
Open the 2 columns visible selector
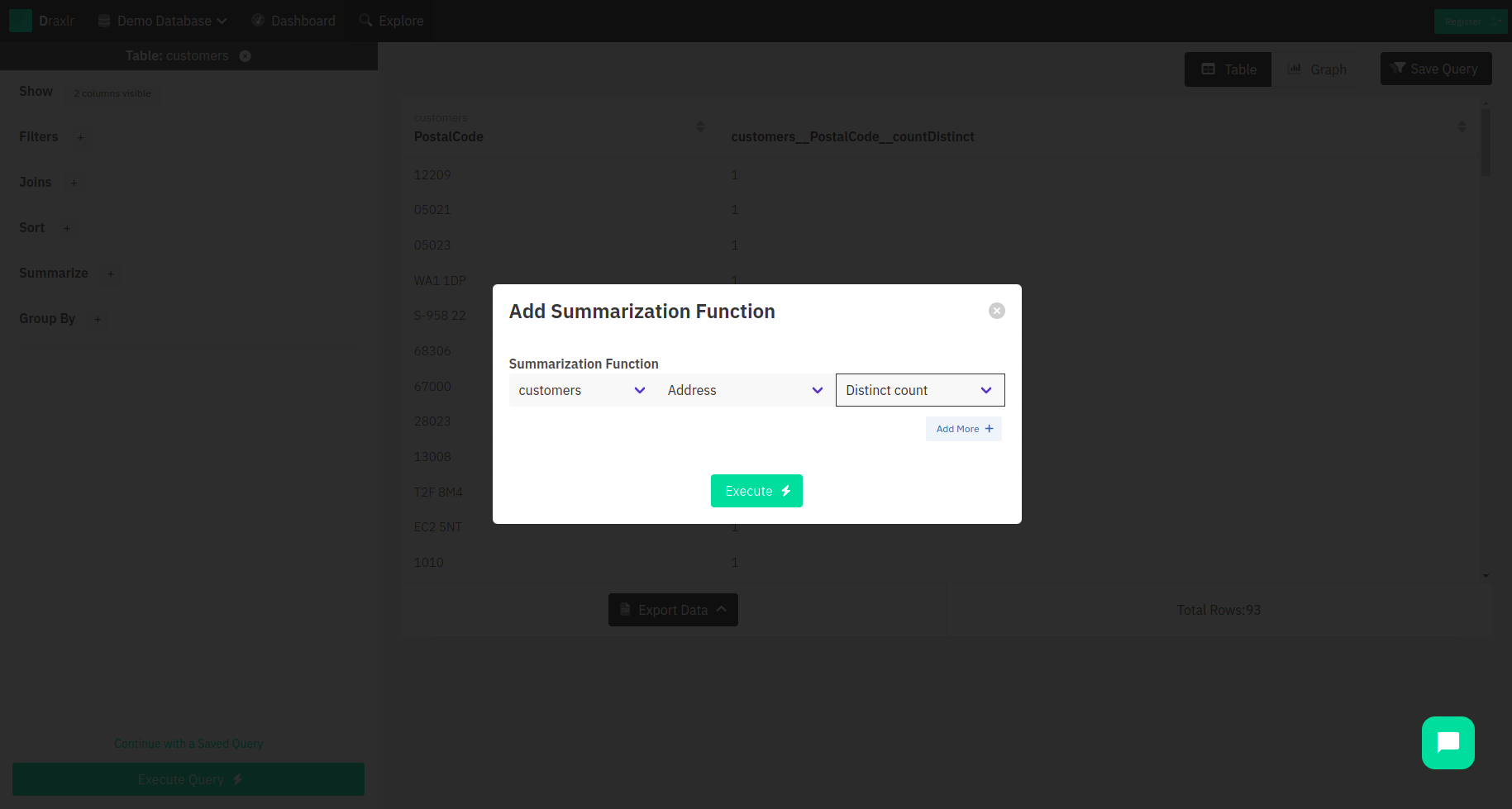click(x=112, y=93)
